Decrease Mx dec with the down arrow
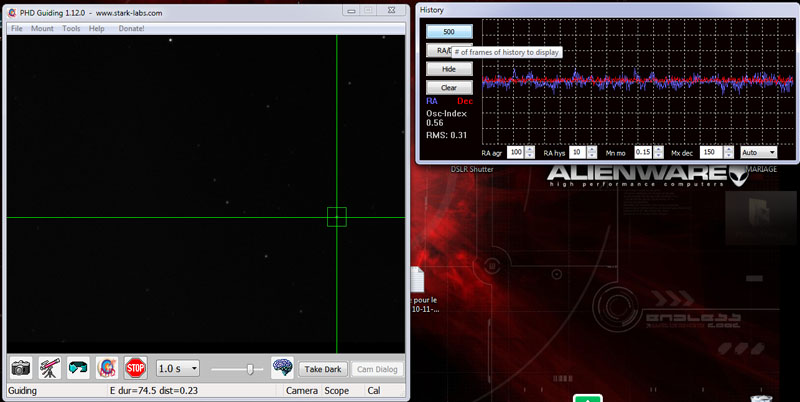Viewport: 800px width, 402px height. tap(729, 155)
